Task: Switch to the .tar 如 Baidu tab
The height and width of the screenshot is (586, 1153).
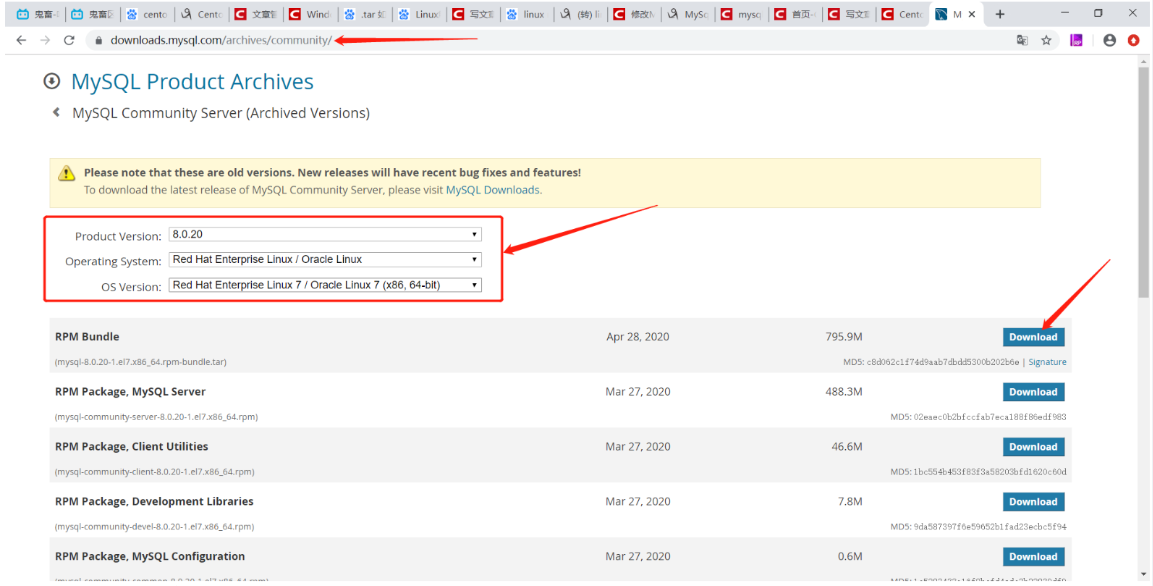Action: click(364, 14)
